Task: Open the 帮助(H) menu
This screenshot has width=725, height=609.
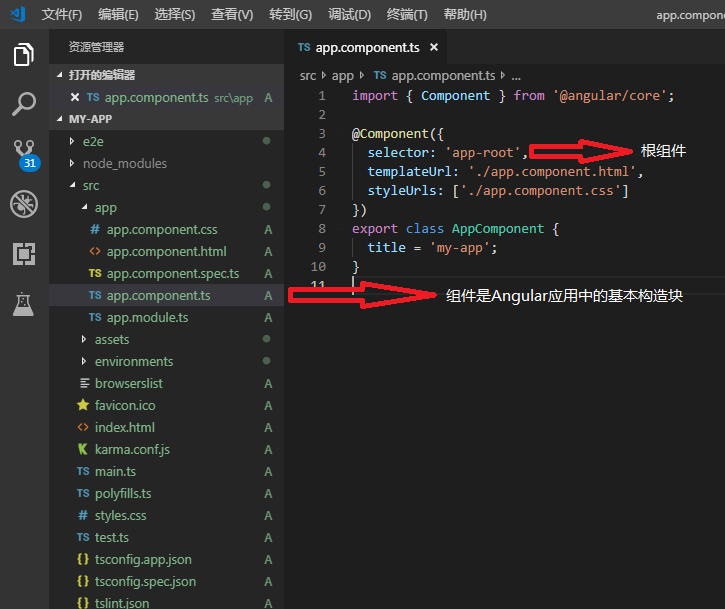Action: [465, 15]
